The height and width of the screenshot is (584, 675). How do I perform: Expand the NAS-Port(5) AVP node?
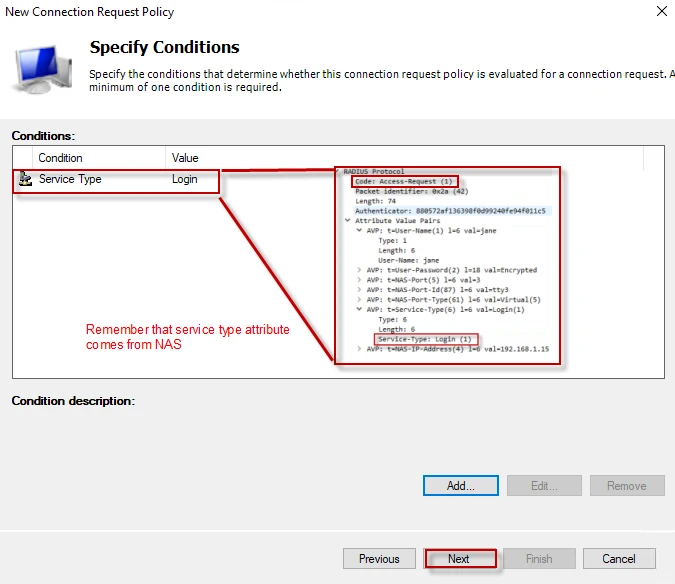(359, 280)
